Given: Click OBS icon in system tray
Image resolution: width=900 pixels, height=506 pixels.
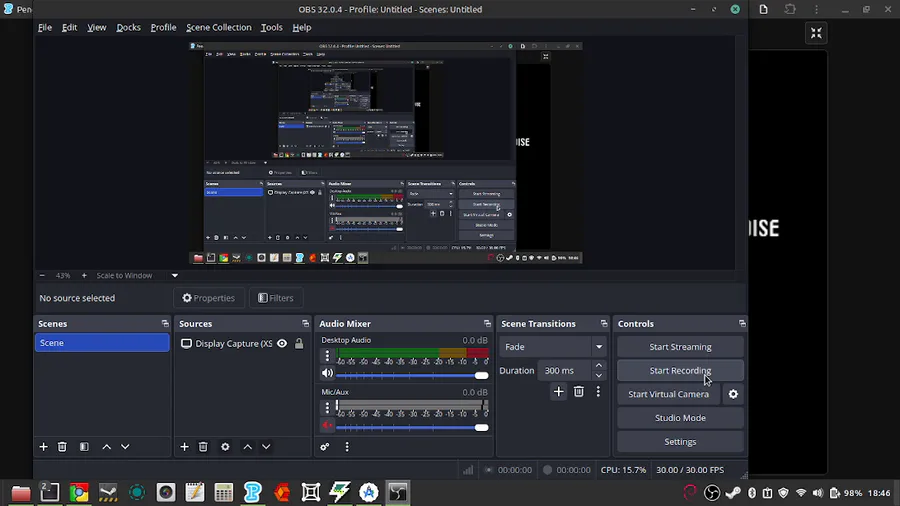Looking at the screenshot, I should [x=712, y=492].
